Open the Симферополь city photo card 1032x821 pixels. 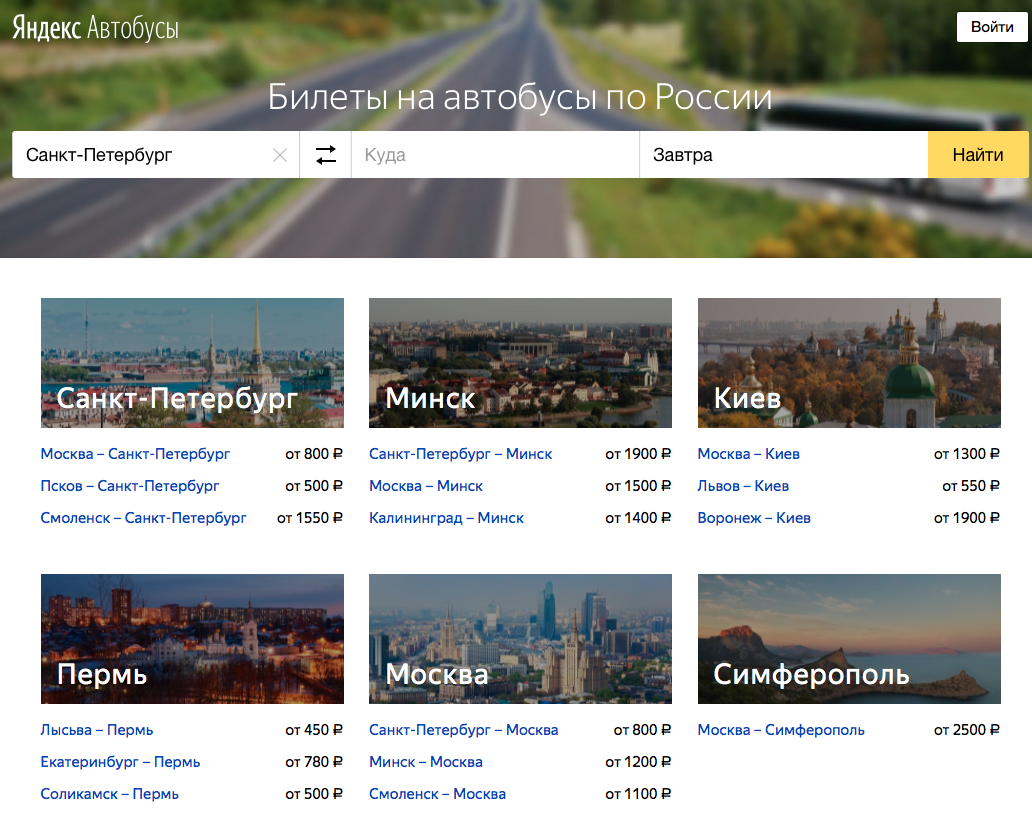[x=849, y=639]
